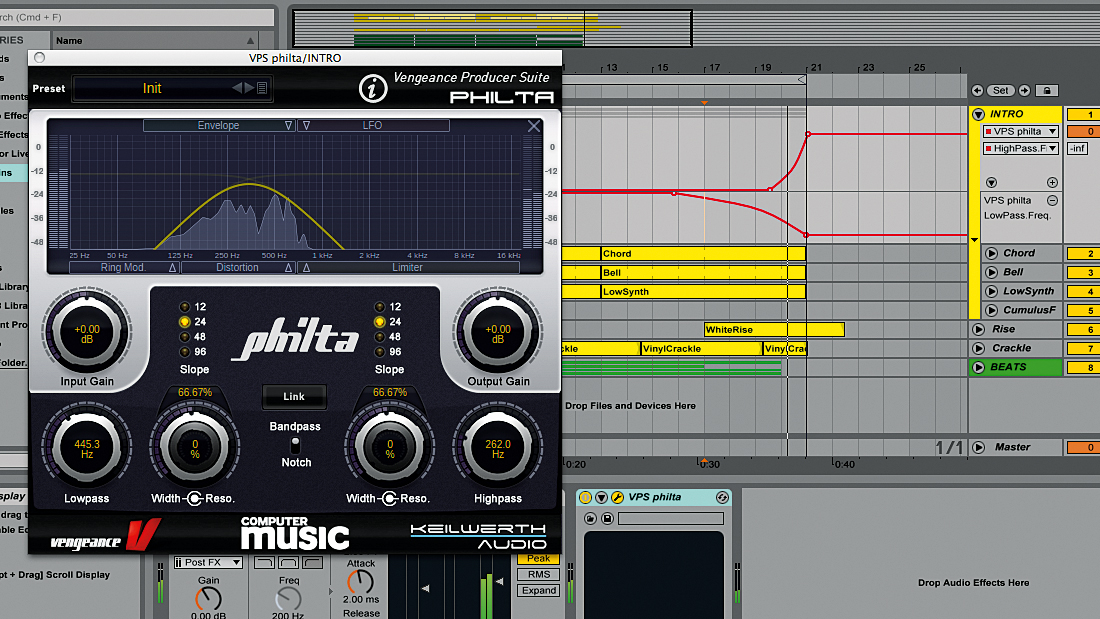The image size is (1100, 619).
Task: Select right 48 dB slope
Action: pyautogui.click(x=380, y=337)
